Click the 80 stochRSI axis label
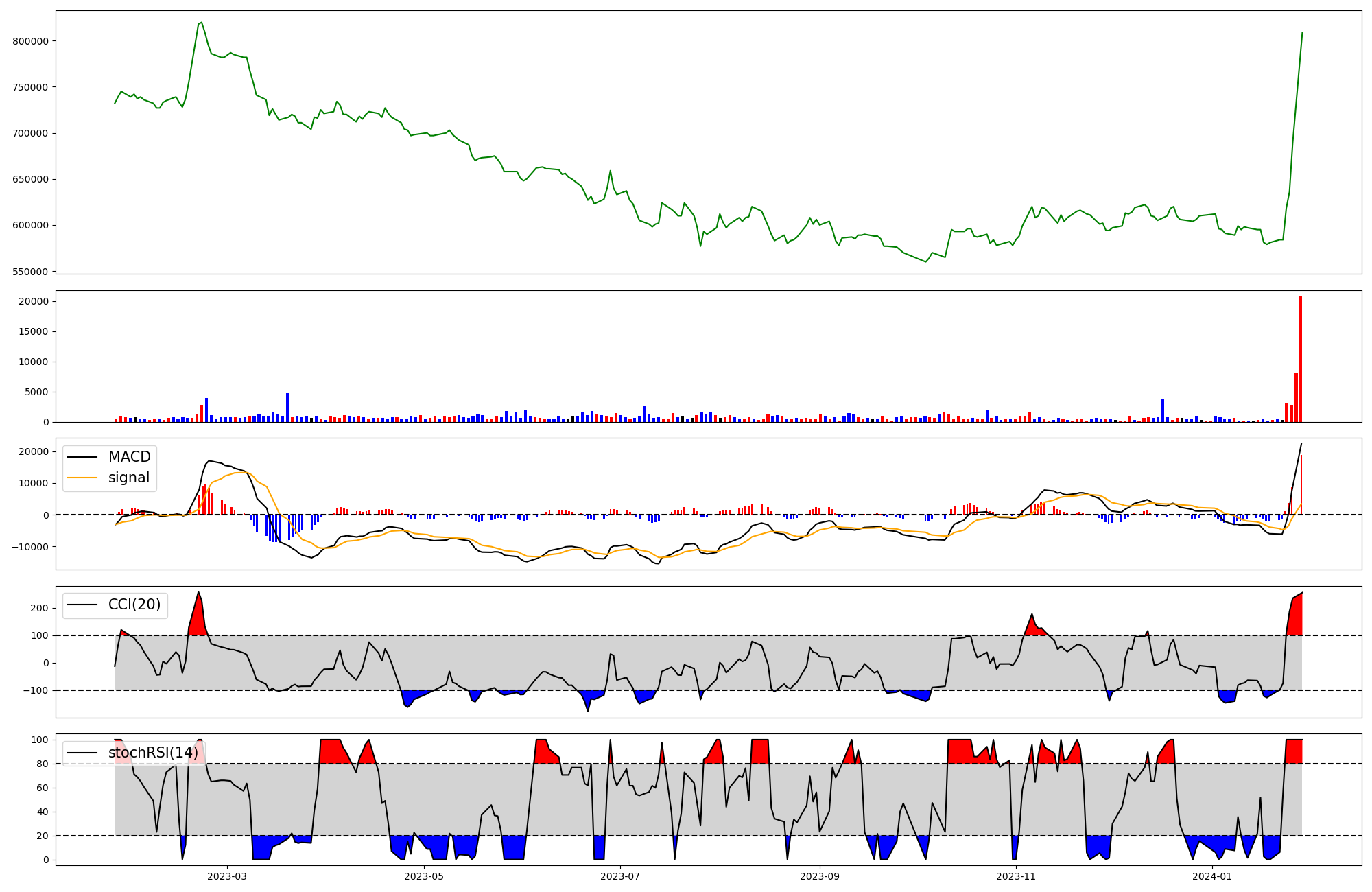The height and width of the screenshot is (892, 1372). 43,764
